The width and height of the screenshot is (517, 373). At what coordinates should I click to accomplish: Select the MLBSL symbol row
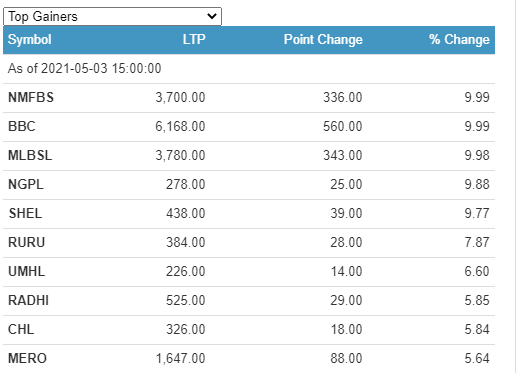[x=249, y=156]
